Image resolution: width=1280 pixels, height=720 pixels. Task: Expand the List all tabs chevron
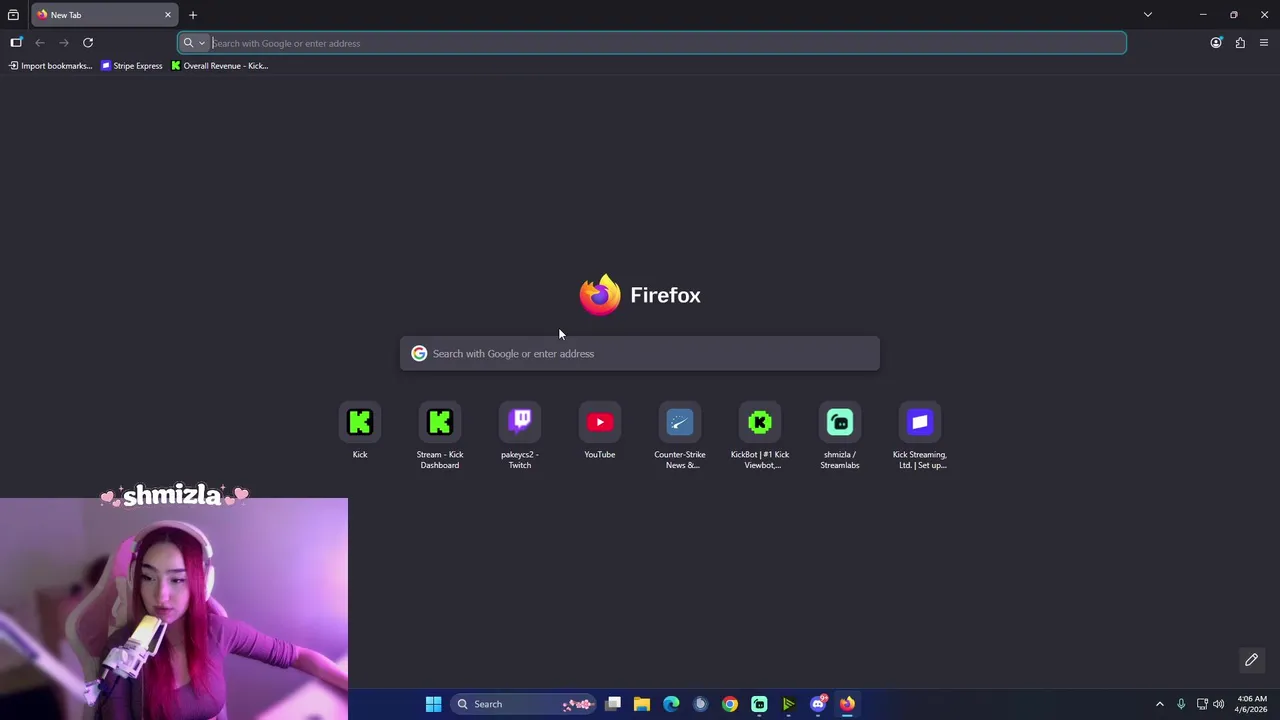(x=1148, y=15)
